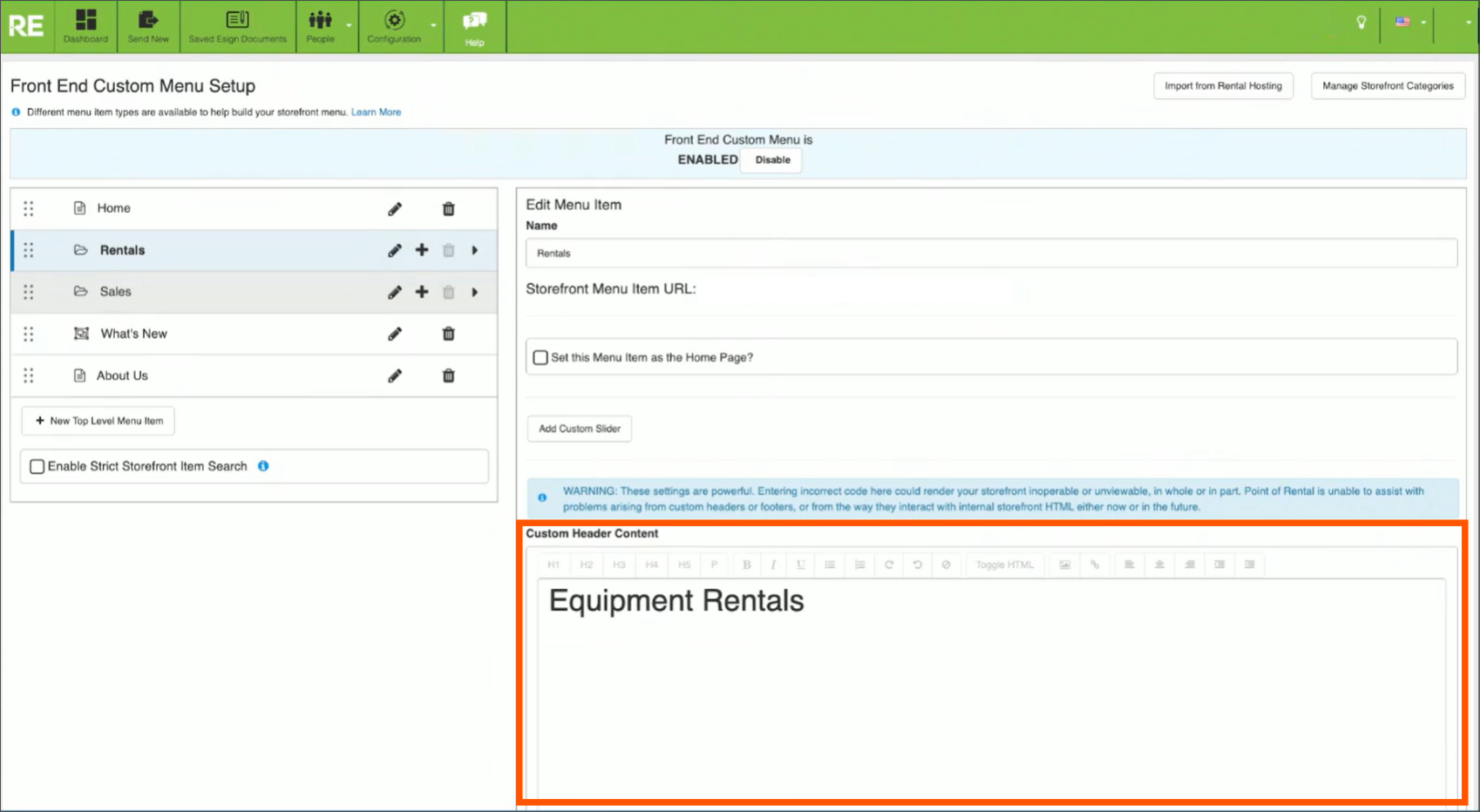The width and height of the screenshot is (1480, 812).
Task: Click the lightbulb icon in header
Action: point(1361,23)
